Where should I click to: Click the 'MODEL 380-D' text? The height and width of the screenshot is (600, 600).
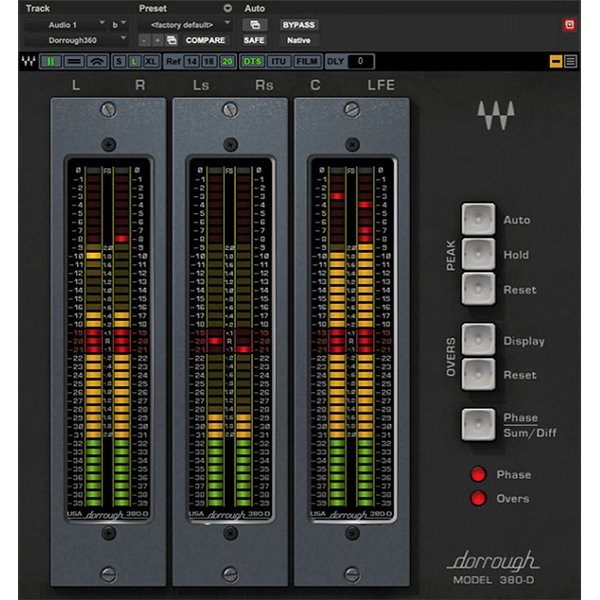(x=493, y=580)
